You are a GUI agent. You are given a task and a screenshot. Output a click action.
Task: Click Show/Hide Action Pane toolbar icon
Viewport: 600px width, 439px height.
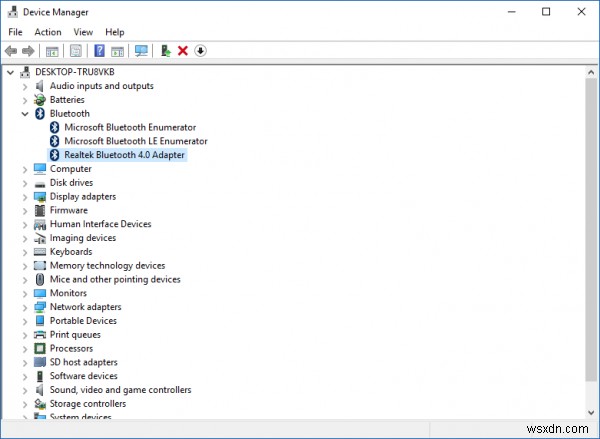pos(117,51)
